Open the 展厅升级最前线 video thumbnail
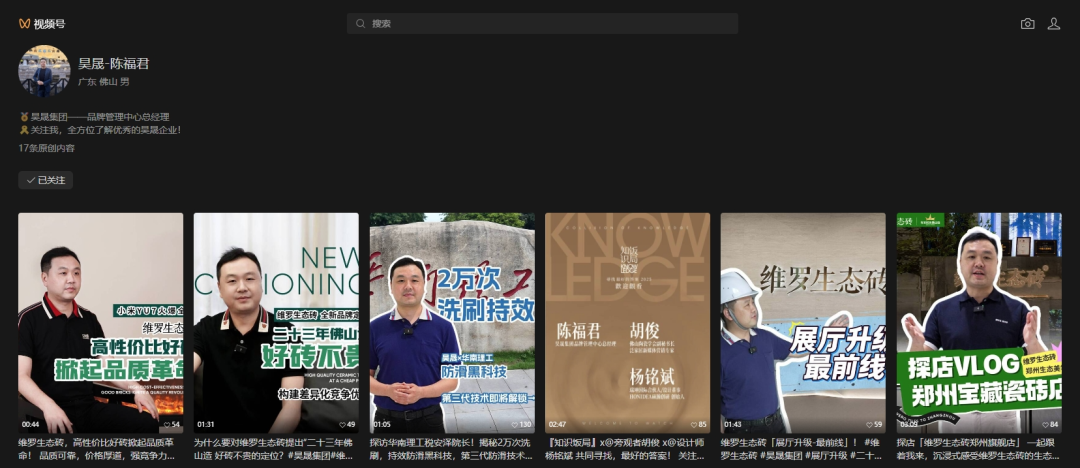 pyautogui.click(x=803, y=323)
